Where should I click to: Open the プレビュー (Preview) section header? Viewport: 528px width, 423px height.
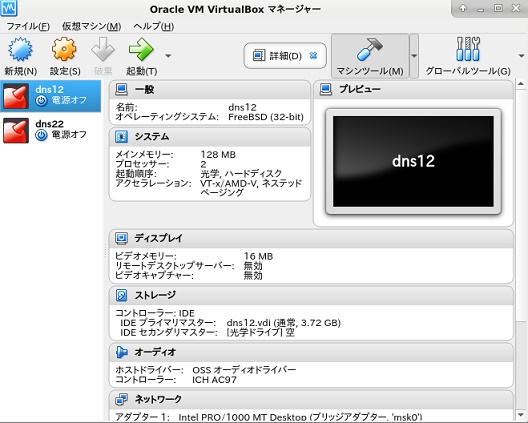click(x=413, y=90)
